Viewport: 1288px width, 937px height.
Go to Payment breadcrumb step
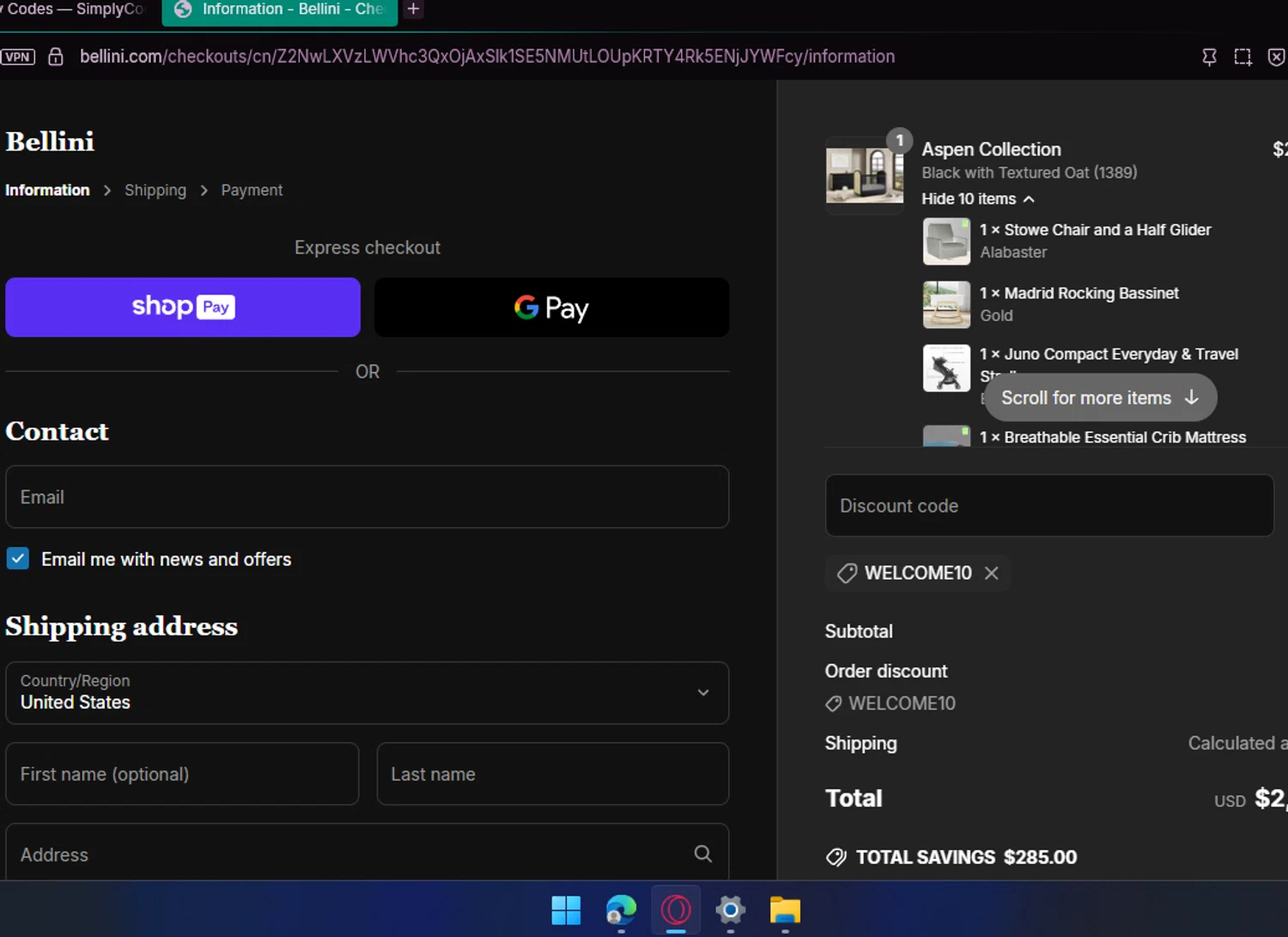click(252, 191)
